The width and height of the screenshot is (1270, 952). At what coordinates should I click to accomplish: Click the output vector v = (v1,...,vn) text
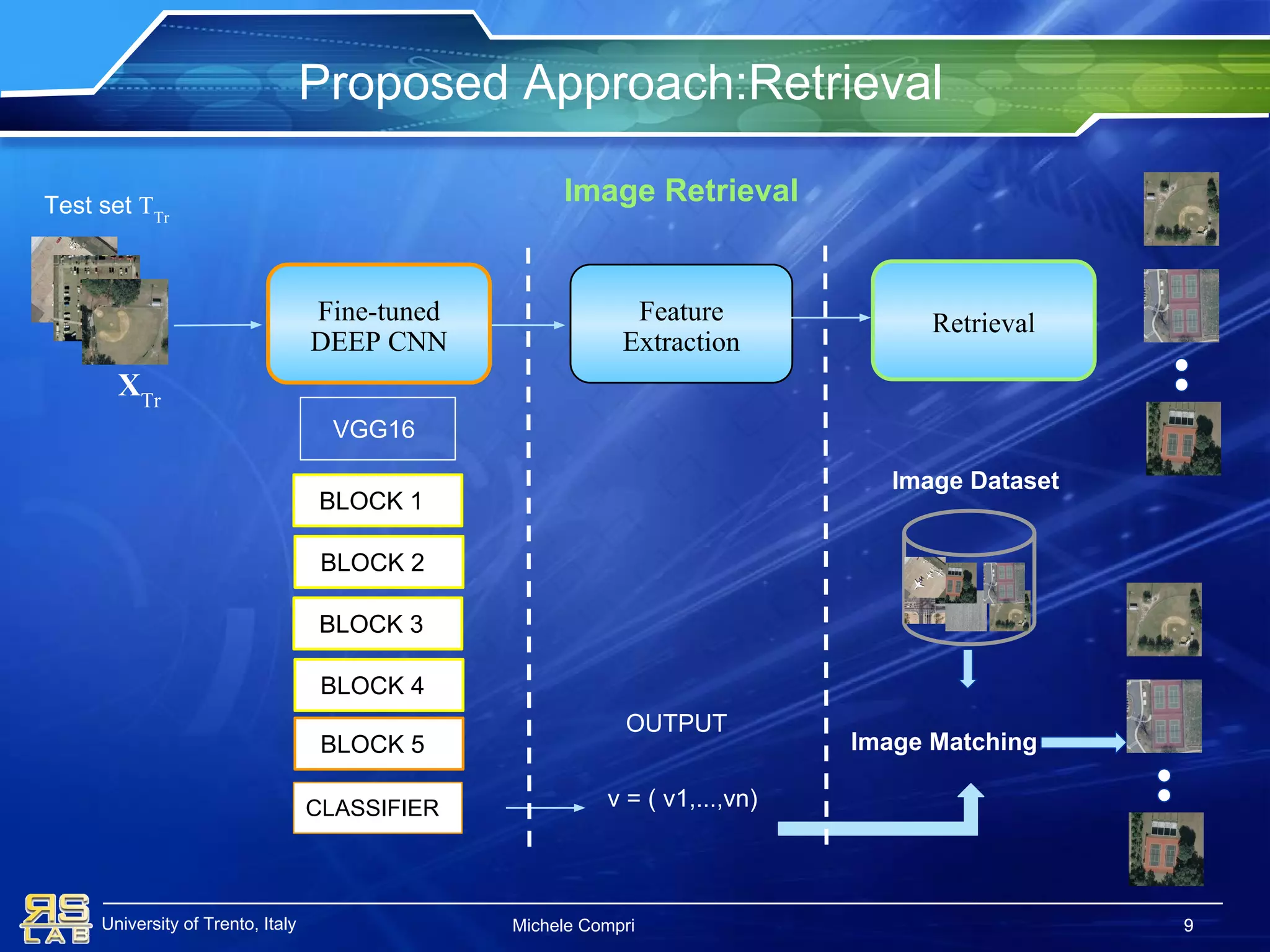tap(682, 798)
